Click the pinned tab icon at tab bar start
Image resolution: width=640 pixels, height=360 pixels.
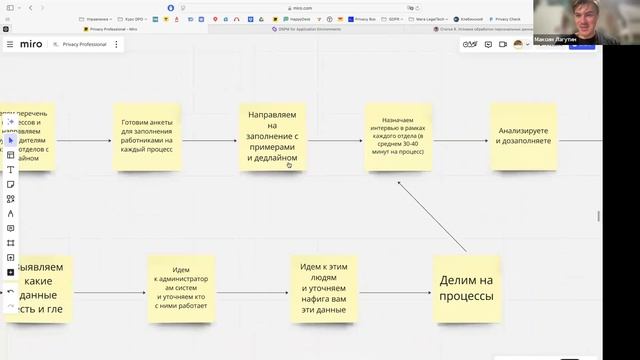click(6, 29)
